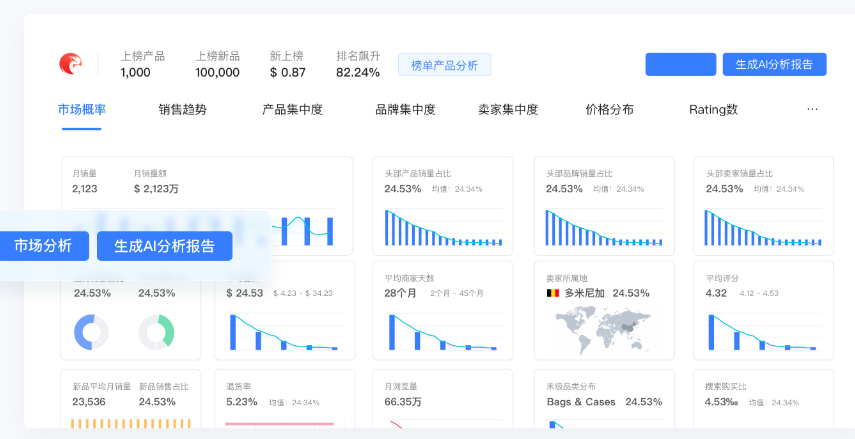The height and width of the screenshot is (439, 855).
Task: Open the 头部产品销量占比 bar chart
Action: [x=443, y=227]
